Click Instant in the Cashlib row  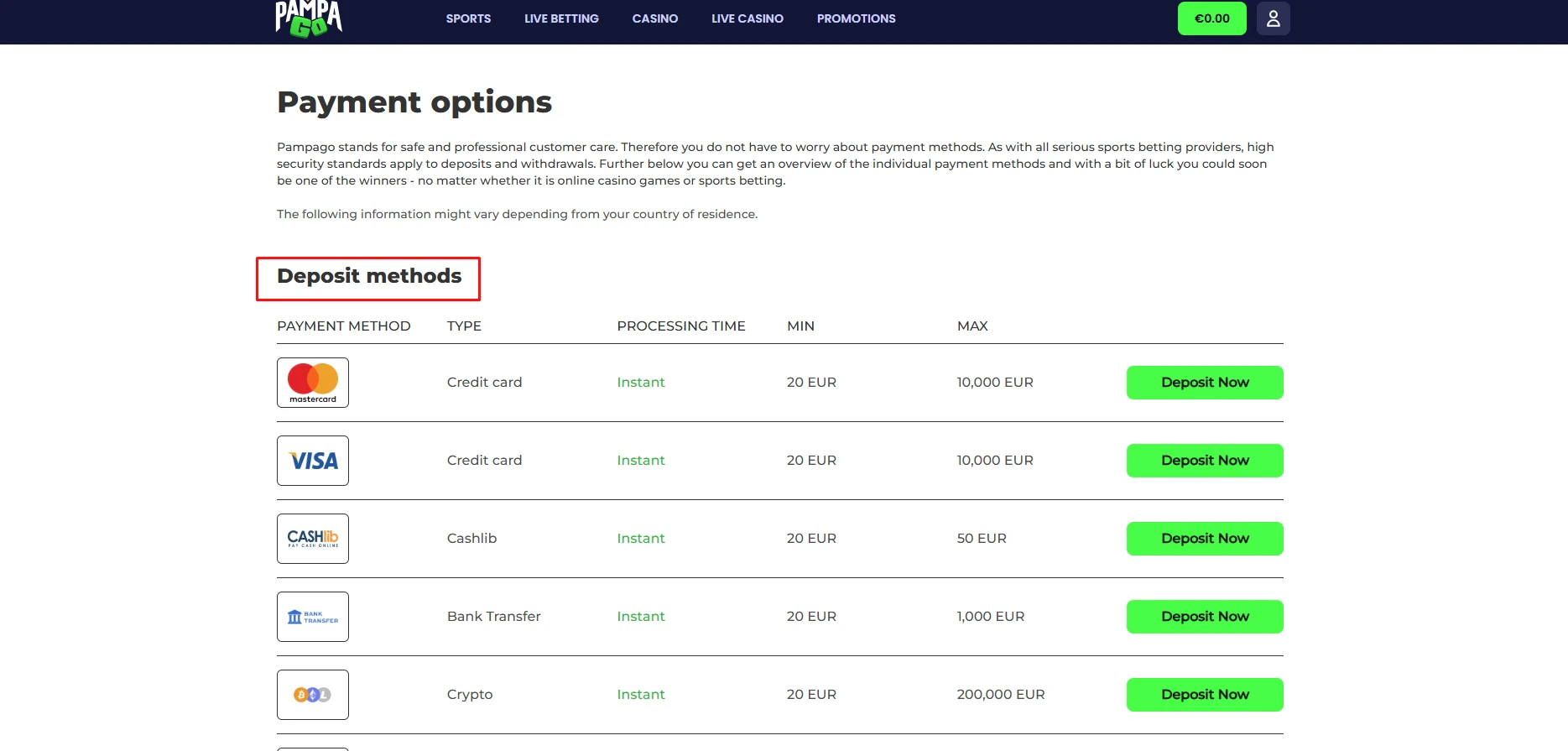click(641, 539)
